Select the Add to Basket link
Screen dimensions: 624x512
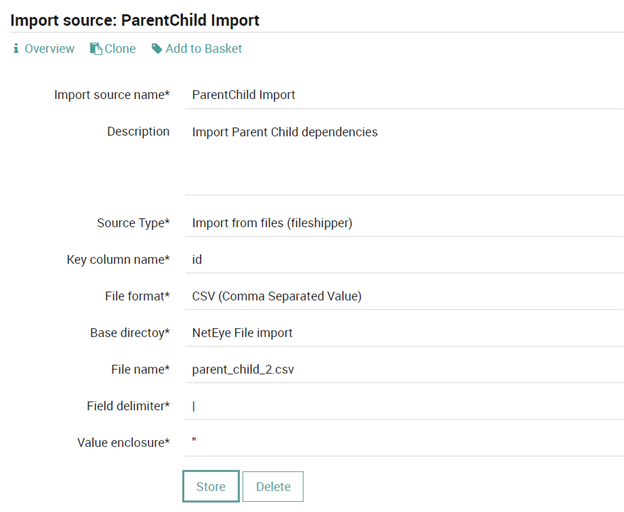pos(197,49)
